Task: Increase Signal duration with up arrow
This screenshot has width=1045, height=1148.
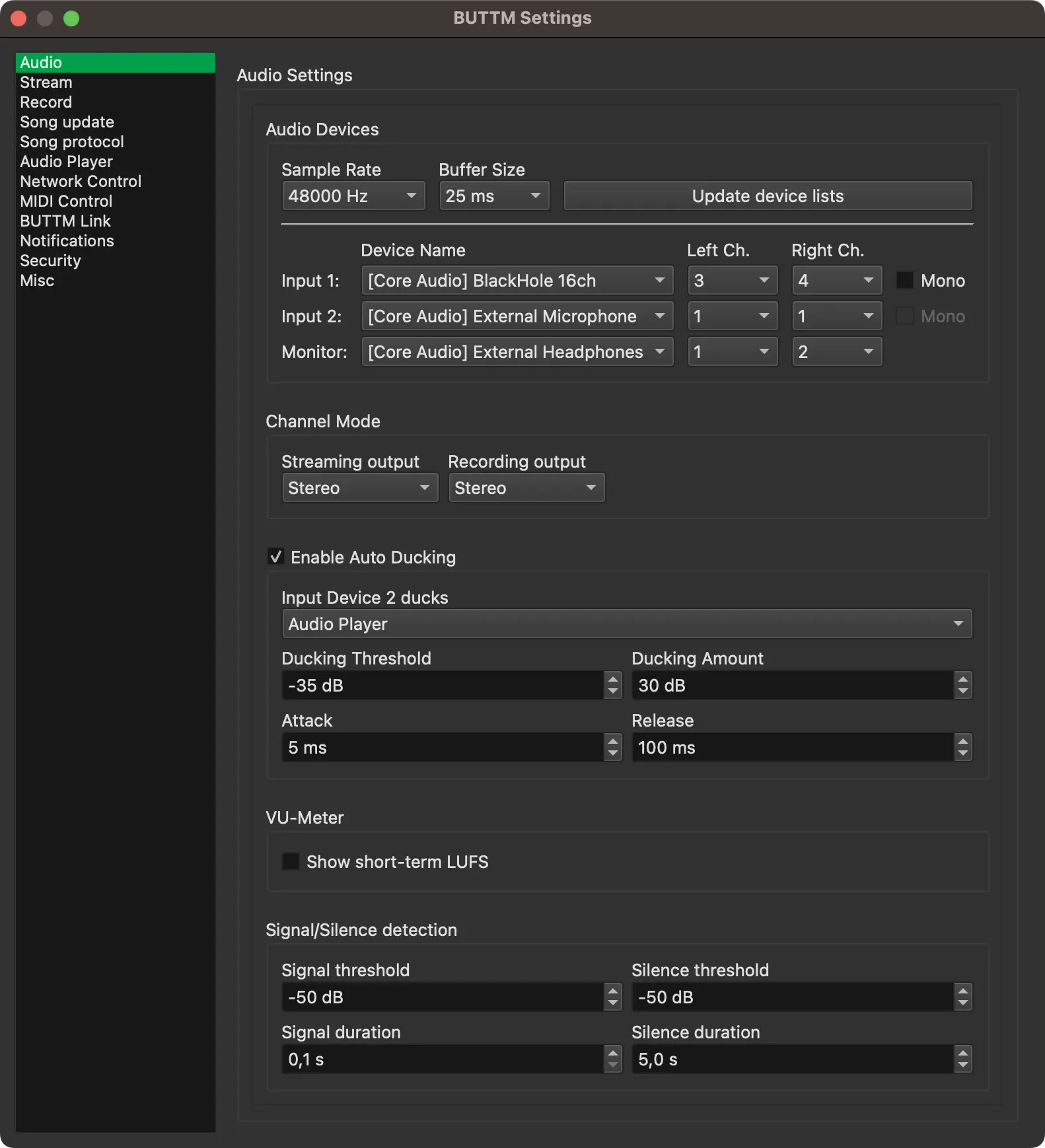Action: 613,1052
